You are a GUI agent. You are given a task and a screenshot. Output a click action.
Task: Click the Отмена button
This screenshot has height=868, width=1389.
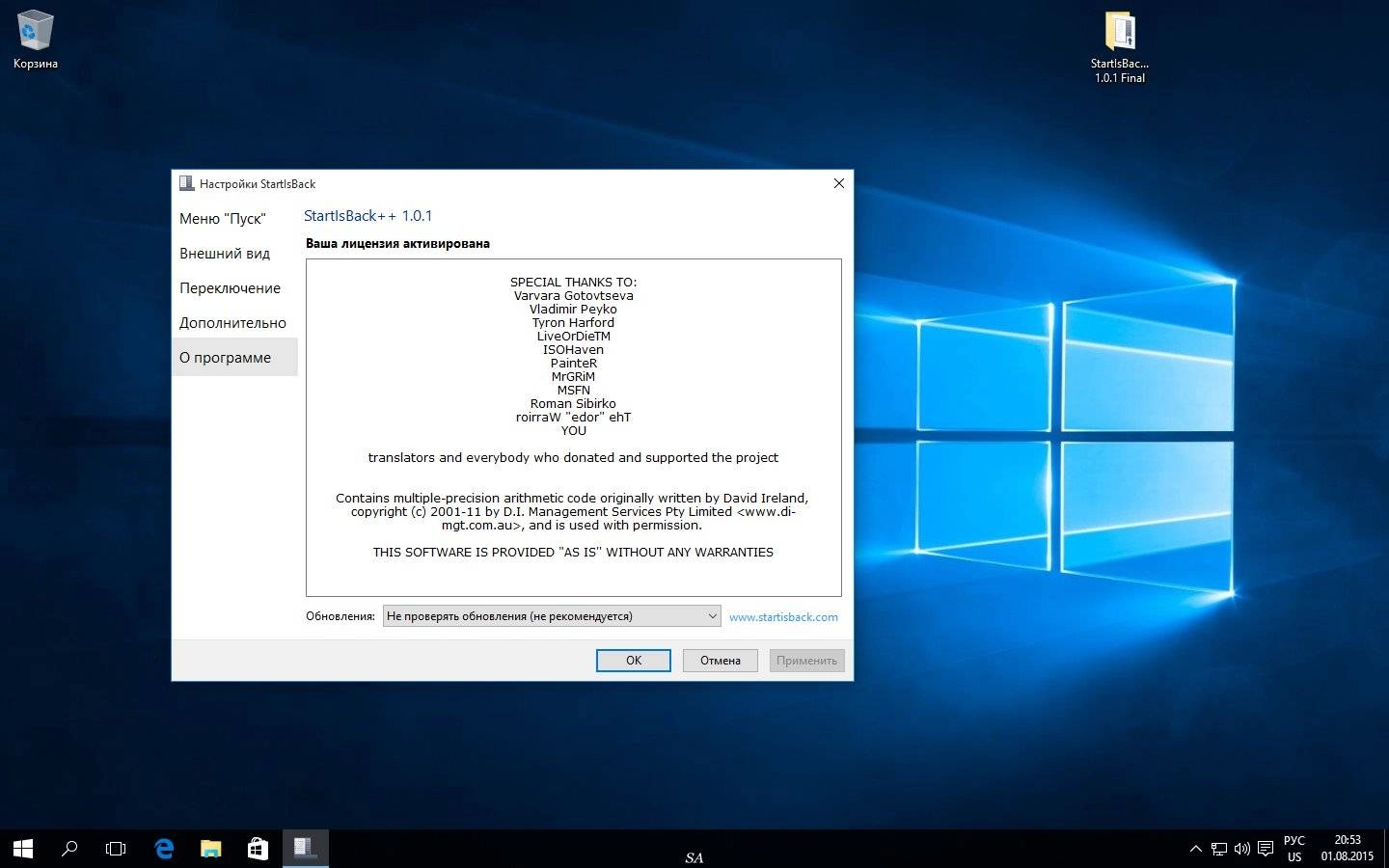[721, 661]
